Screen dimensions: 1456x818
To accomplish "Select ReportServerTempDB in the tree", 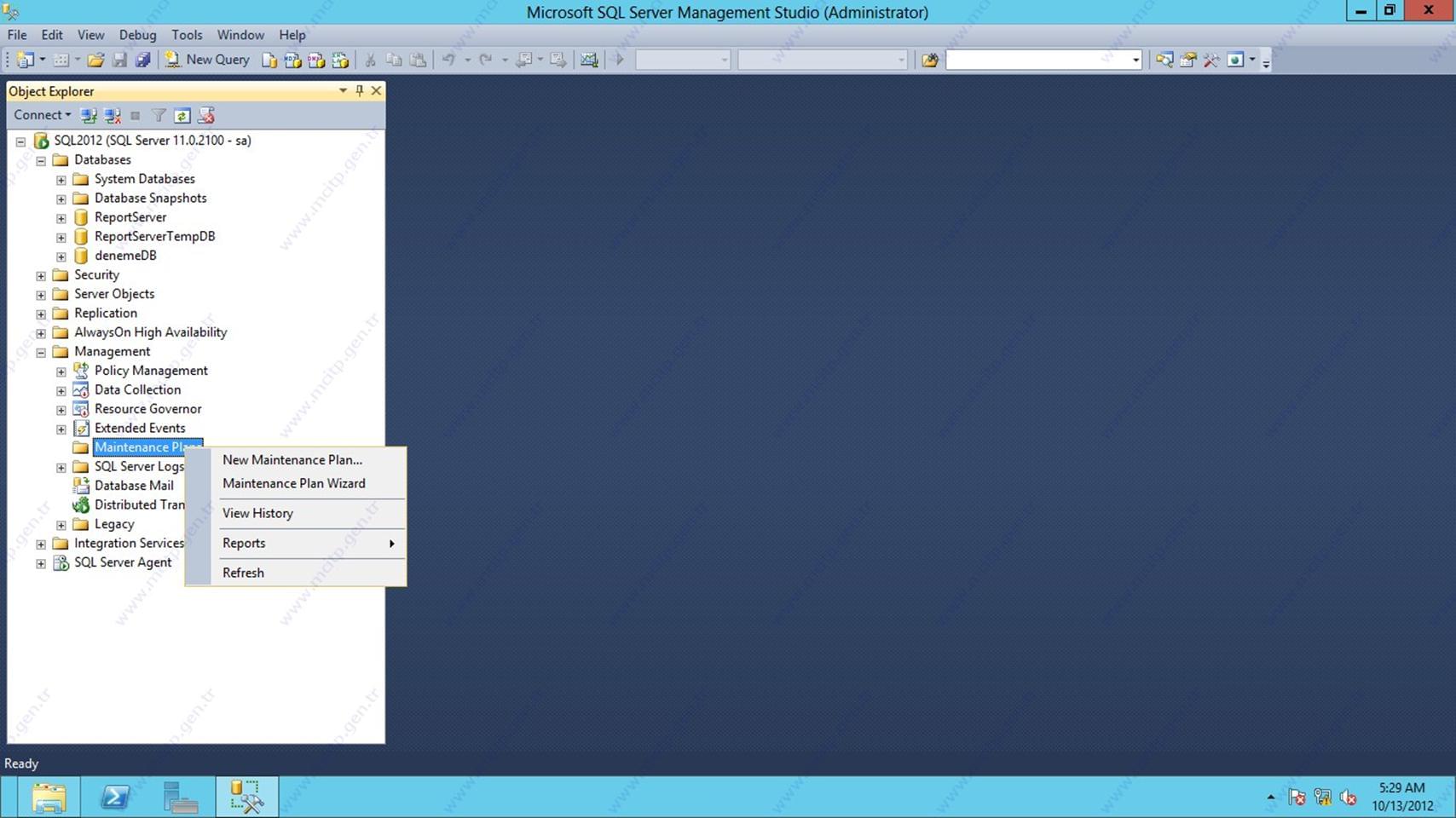I will coord(154,236).
